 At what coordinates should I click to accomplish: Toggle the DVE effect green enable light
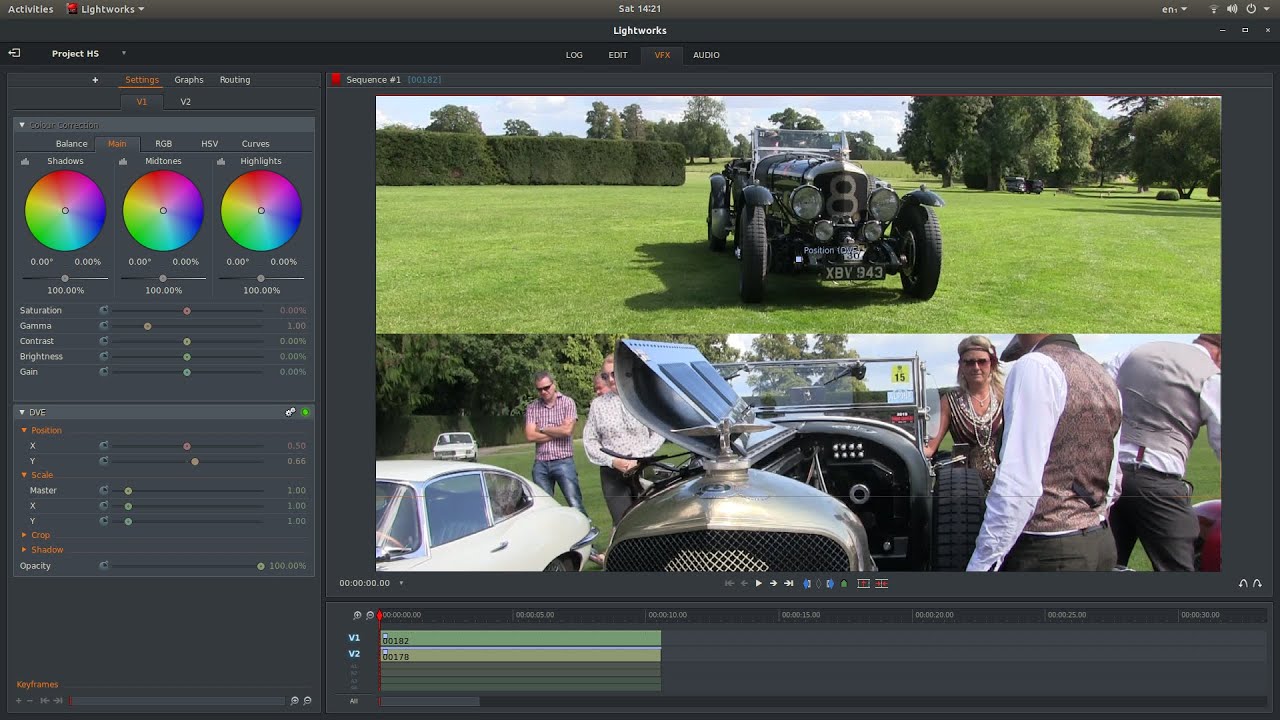(305, 412)
